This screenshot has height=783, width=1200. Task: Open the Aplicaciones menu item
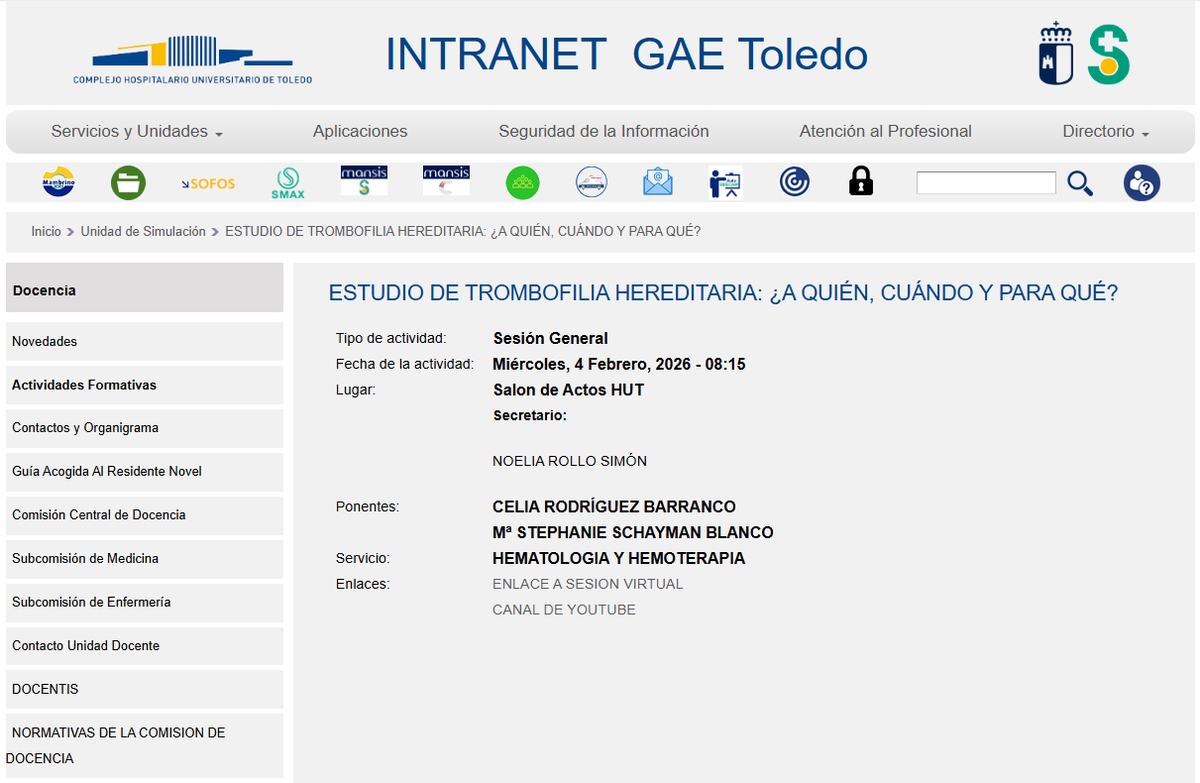(x=360, y=131)
